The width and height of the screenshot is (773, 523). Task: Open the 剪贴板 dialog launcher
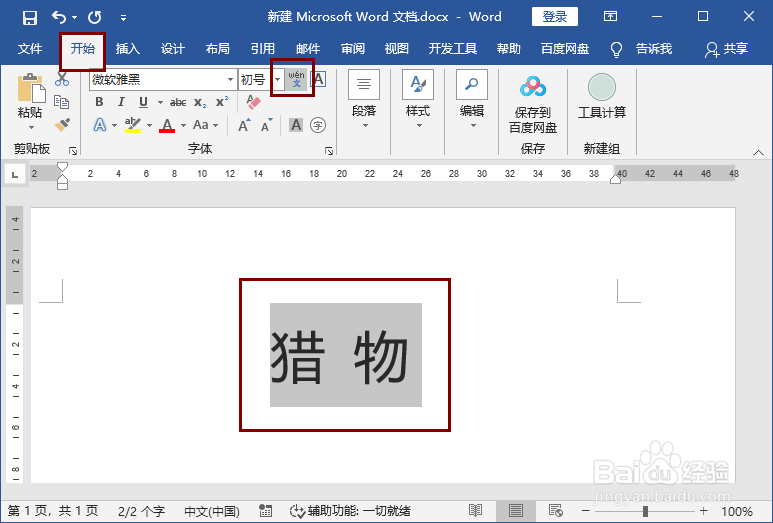tap(73, 151)
